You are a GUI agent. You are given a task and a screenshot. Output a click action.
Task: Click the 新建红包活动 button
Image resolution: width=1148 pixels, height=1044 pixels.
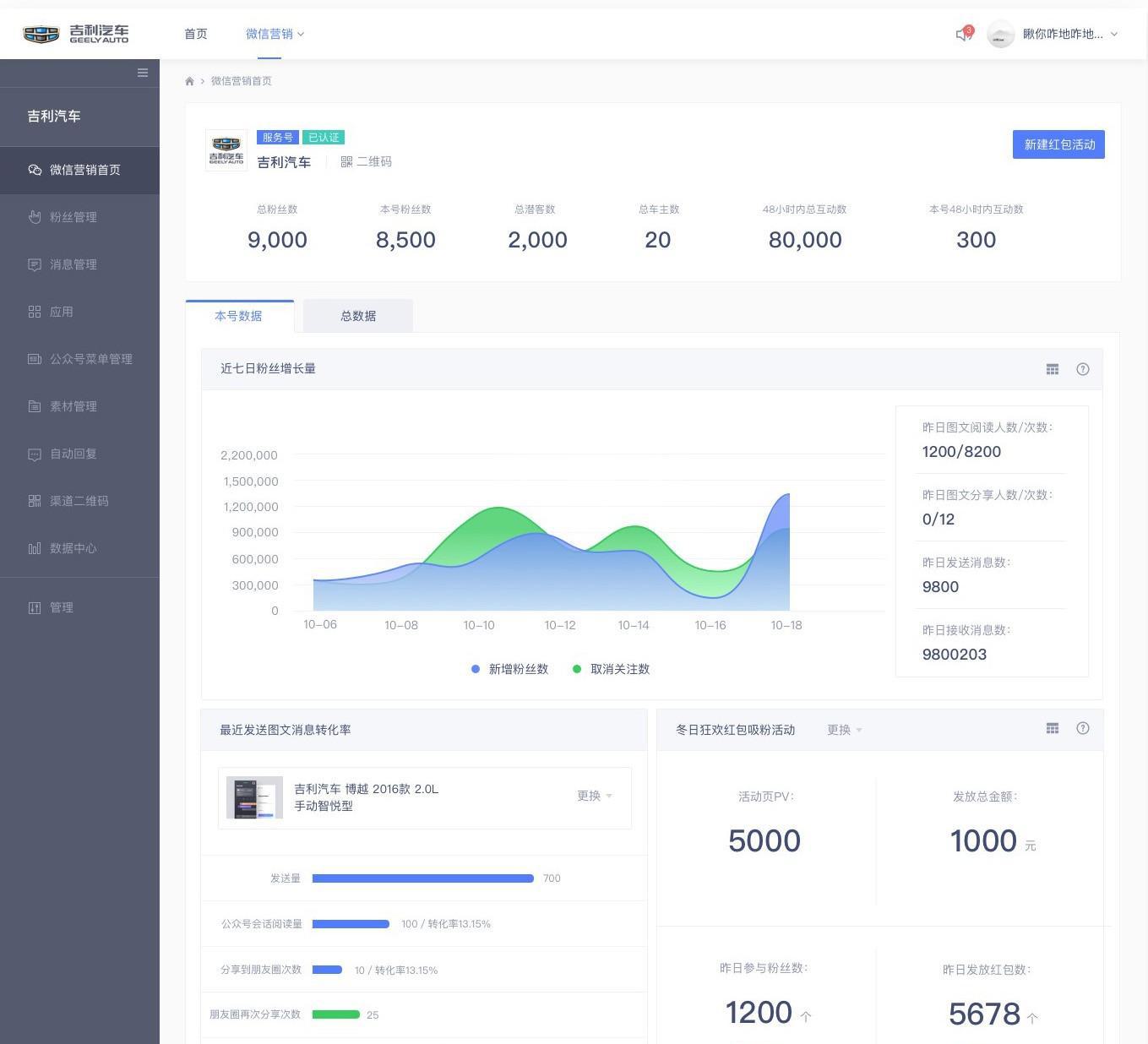click(x=1058, y=144)
